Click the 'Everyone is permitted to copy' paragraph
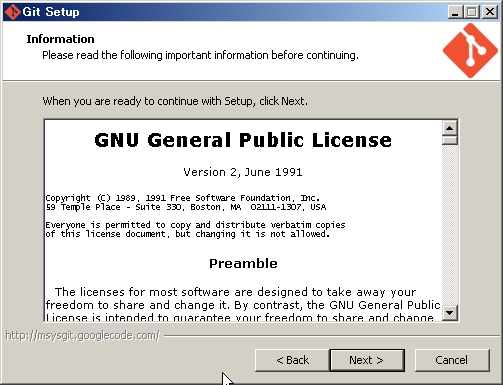503x385 pixels. pyautogui.click(x=195, y=229)
